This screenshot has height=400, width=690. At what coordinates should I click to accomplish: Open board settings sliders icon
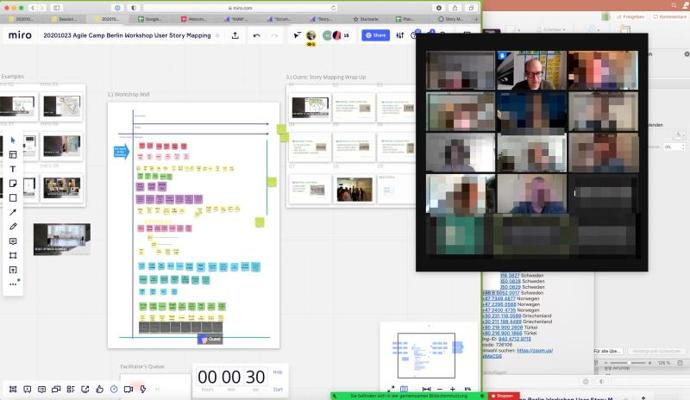pos(400,35)
